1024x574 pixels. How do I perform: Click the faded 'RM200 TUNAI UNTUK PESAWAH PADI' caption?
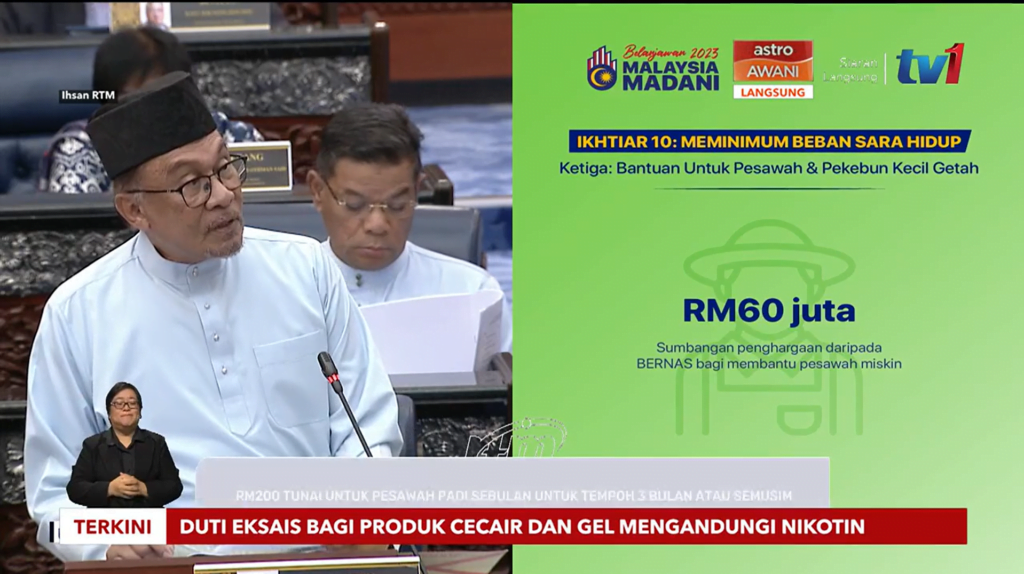tap(513, 496)
